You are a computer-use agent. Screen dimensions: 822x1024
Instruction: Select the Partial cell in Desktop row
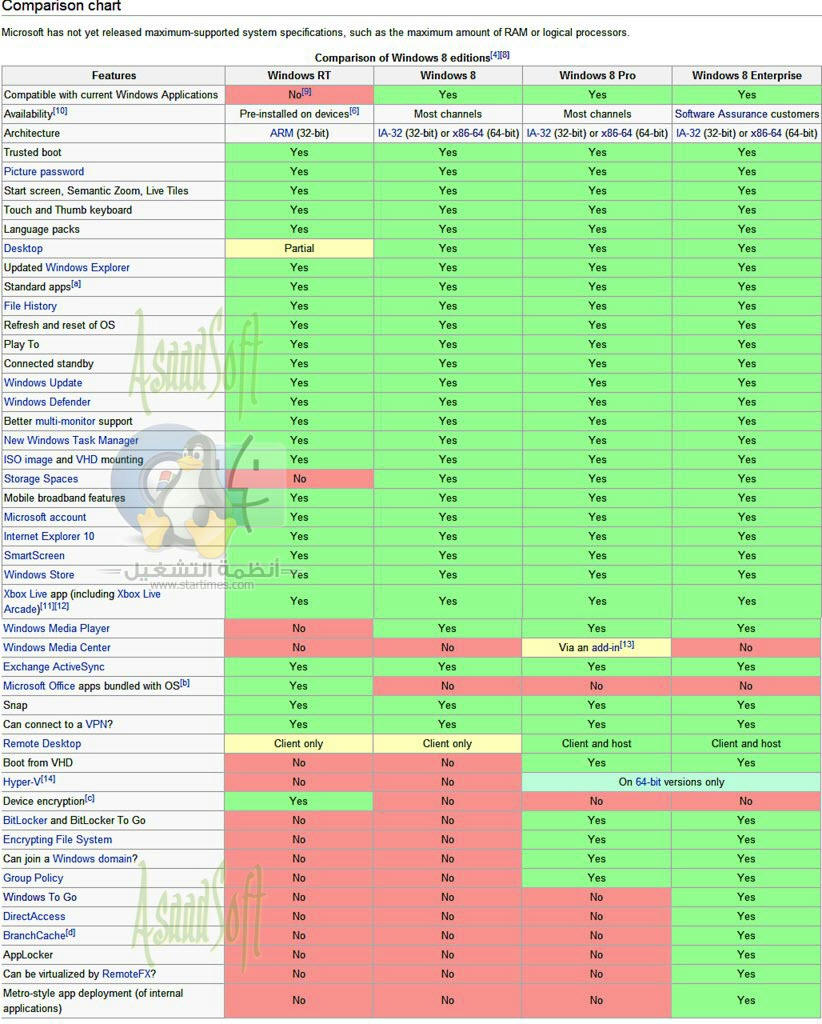pos(299,249)
